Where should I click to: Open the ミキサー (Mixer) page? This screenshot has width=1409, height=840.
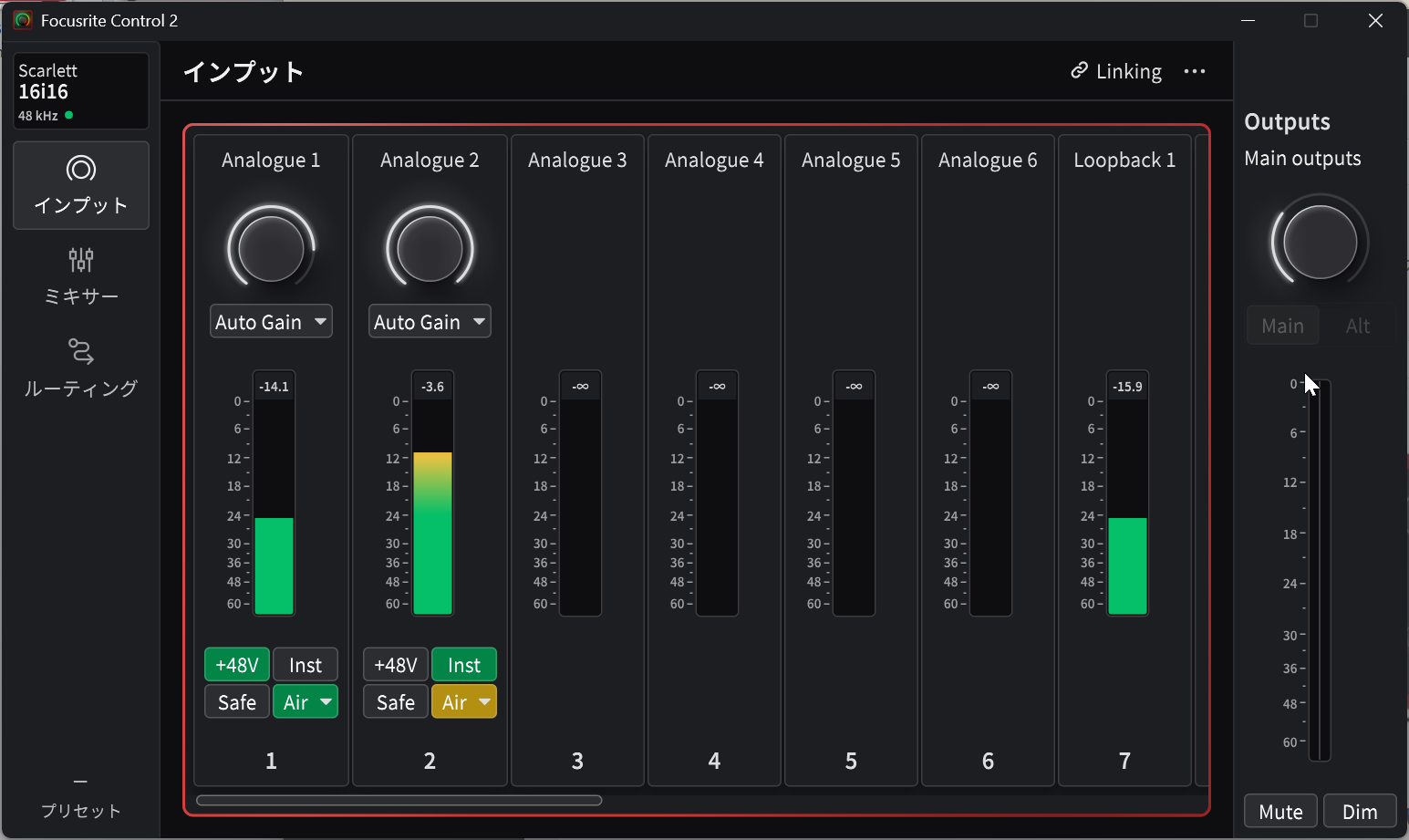[x=81, y=276]
